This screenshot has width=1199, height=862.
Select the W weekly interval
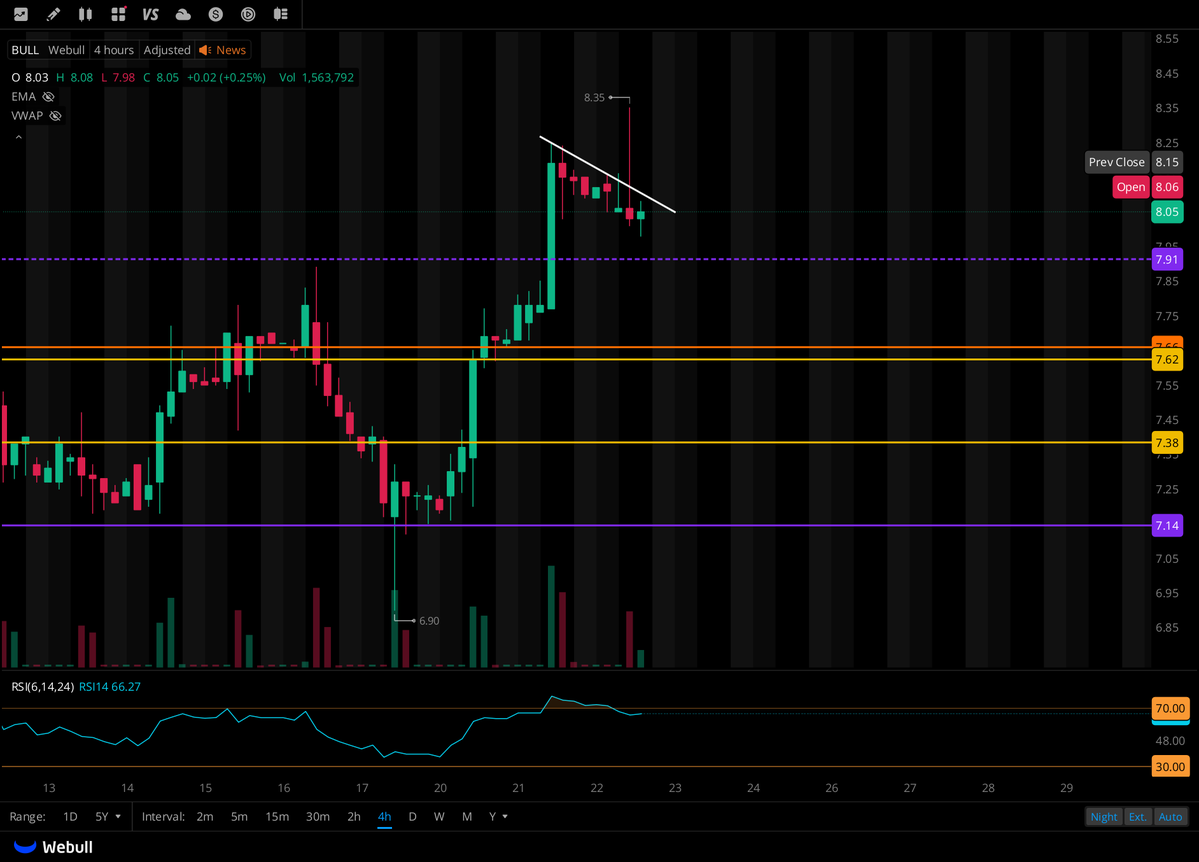(x=439, y=817)
